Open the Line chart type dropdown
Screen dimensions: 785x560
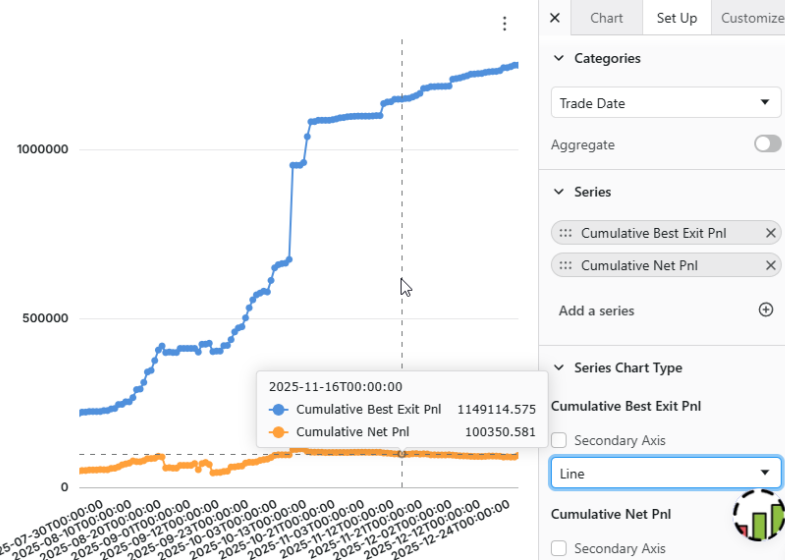pos(665,473)
